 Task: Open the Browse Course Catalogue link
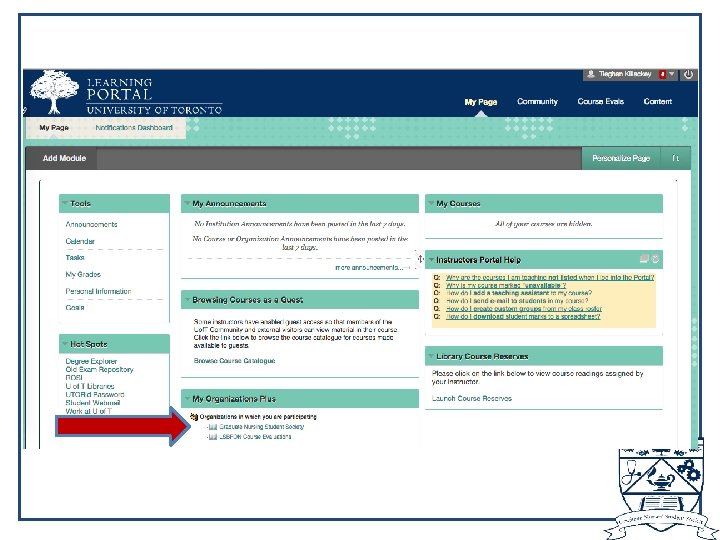(x=234, y=361)
